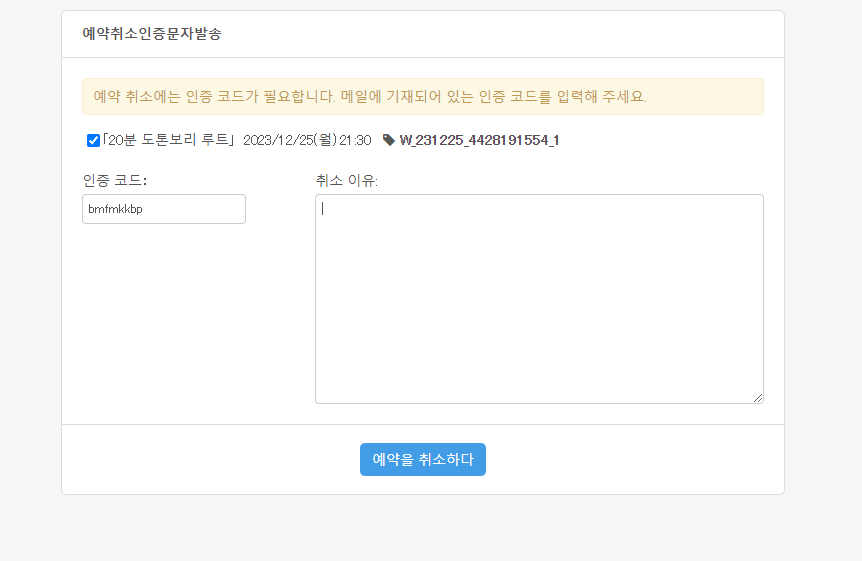Click the date 2023/12/25(월) 21:30
Image resolution: width=862 pixels, height=561 pixels.
pos(307,140)
